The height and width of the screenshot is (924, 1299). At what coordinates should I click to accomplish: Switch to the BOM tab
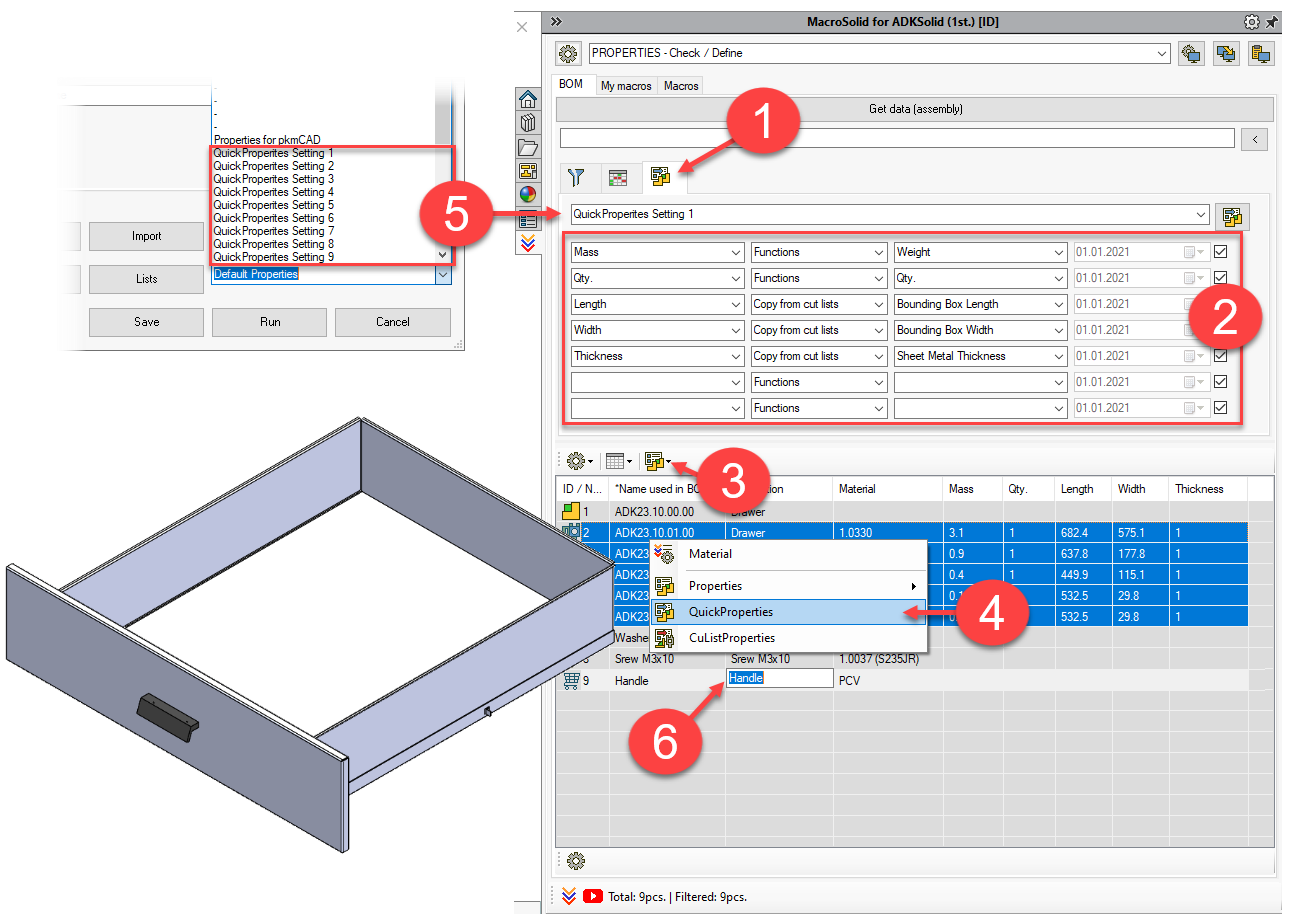pos(571,85)
